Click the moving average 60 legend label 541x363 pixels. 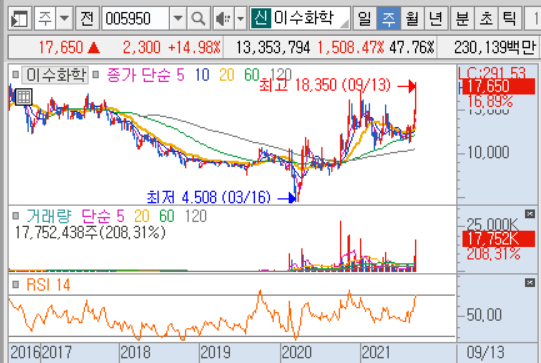252,75
